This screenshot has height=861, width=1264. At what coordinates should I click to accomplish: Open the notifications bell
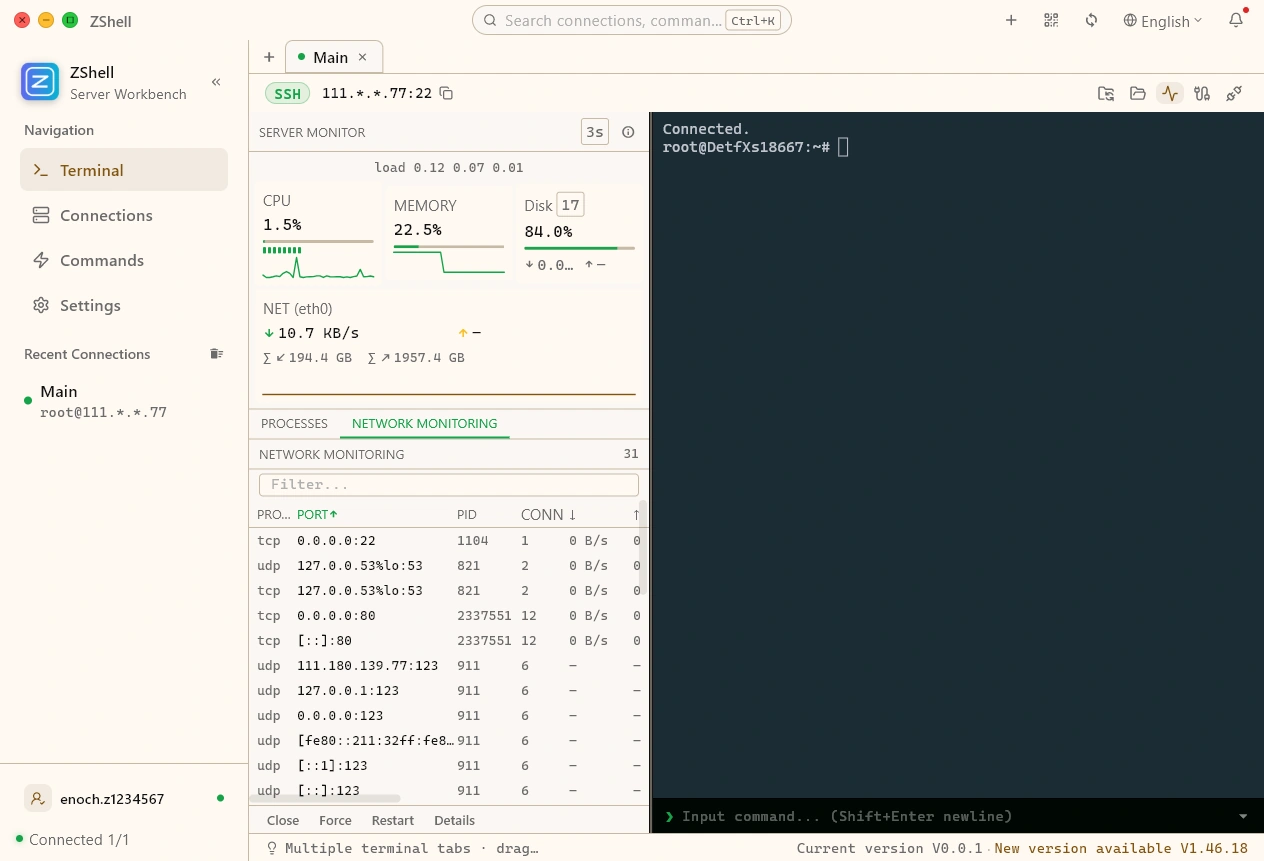1237,20
